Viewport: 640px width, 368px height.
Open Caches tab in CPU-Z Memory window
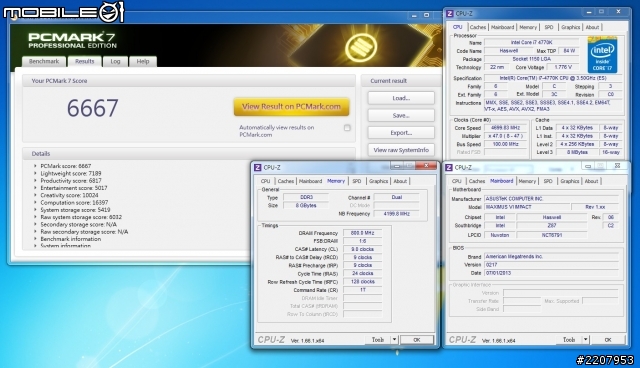tap(286, 181)
